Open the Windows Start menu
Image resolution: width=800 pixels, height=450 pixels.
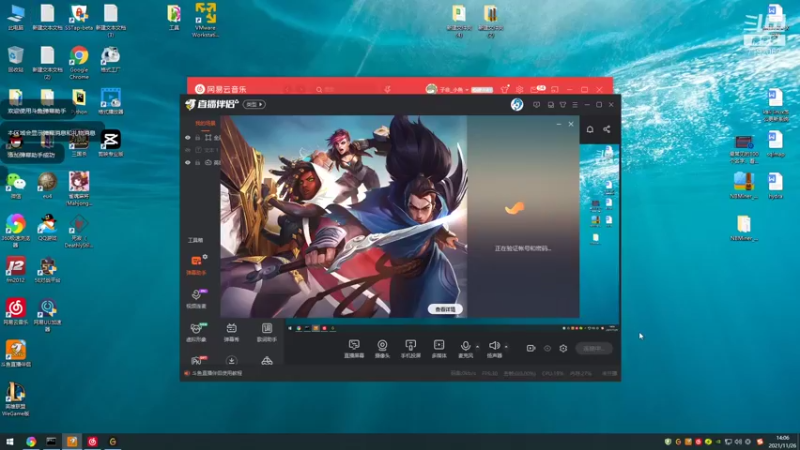[9, 441]
